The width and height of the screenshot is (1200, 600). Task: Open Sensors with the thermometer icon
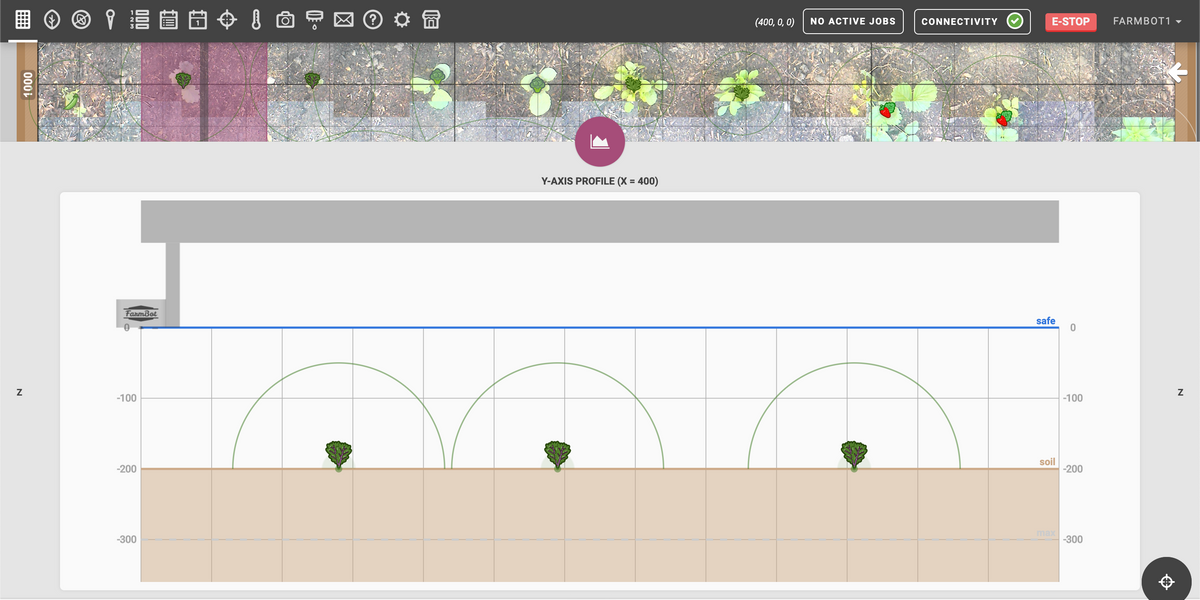point(256,18)
